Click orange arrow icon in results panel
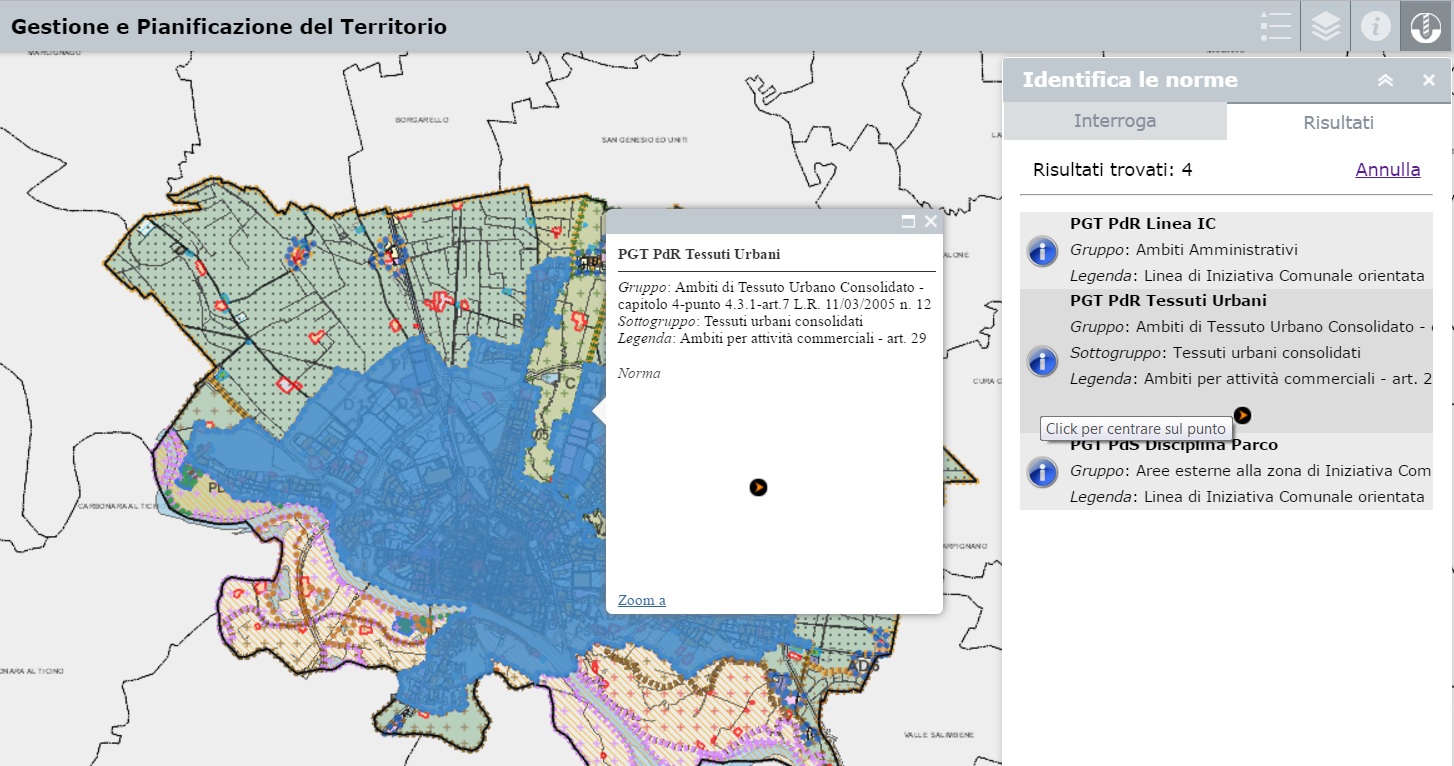1454x766 pixels. click(1242, 415)
